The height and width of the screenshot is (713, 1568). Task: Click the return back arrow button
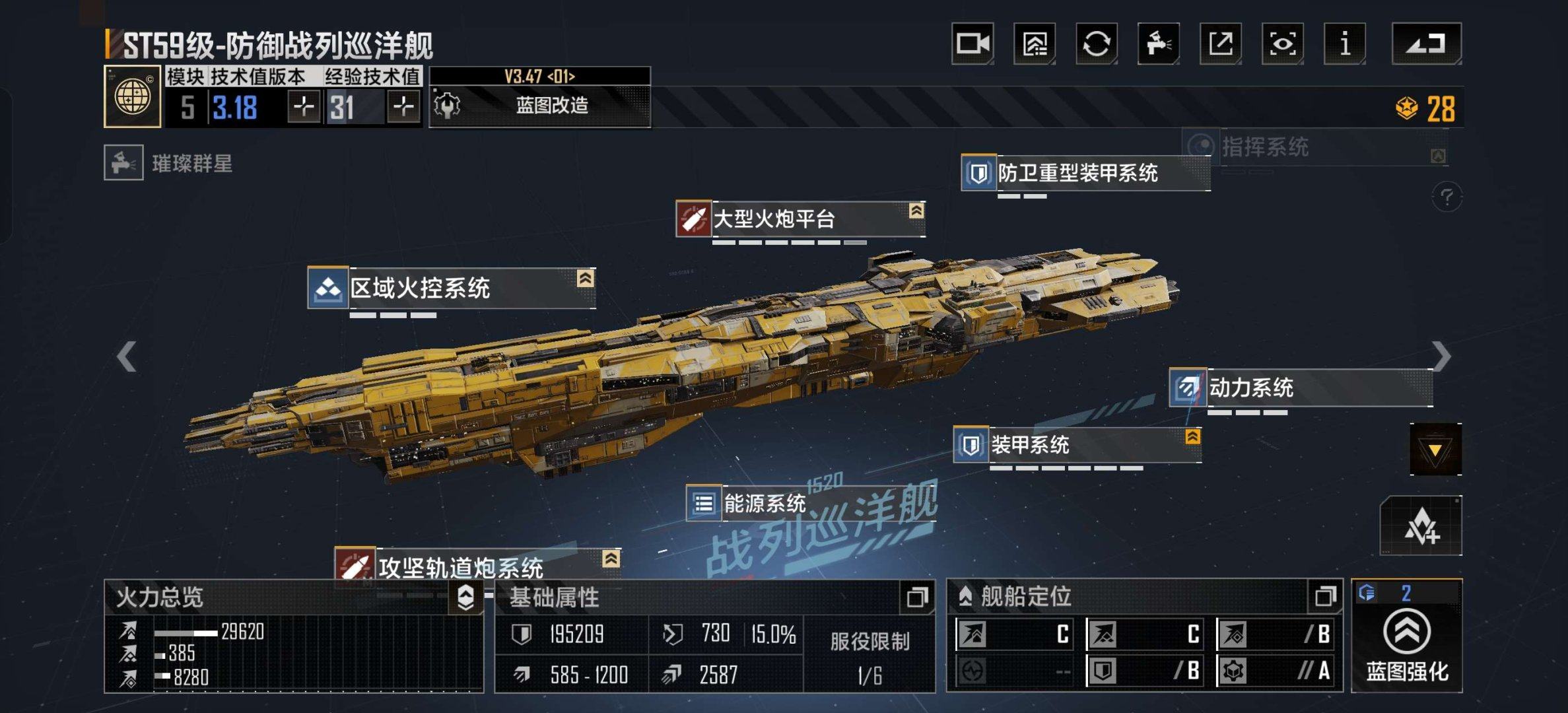click(1427, 44)
